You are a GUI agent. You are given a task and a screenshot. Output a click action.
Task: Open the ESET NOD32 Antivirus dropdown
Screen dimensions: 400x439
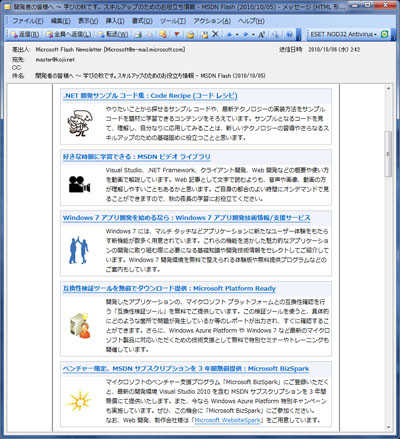point(343,34)
